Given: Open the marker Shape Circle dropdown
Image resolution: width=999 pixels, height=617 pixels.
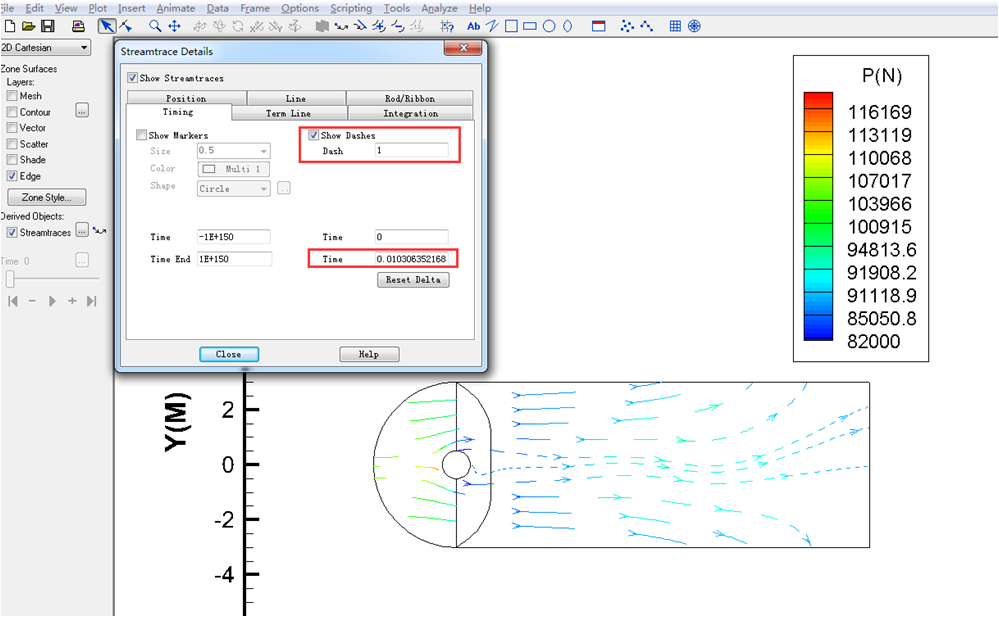Looking at the screenshot, I should click(234, 189).
